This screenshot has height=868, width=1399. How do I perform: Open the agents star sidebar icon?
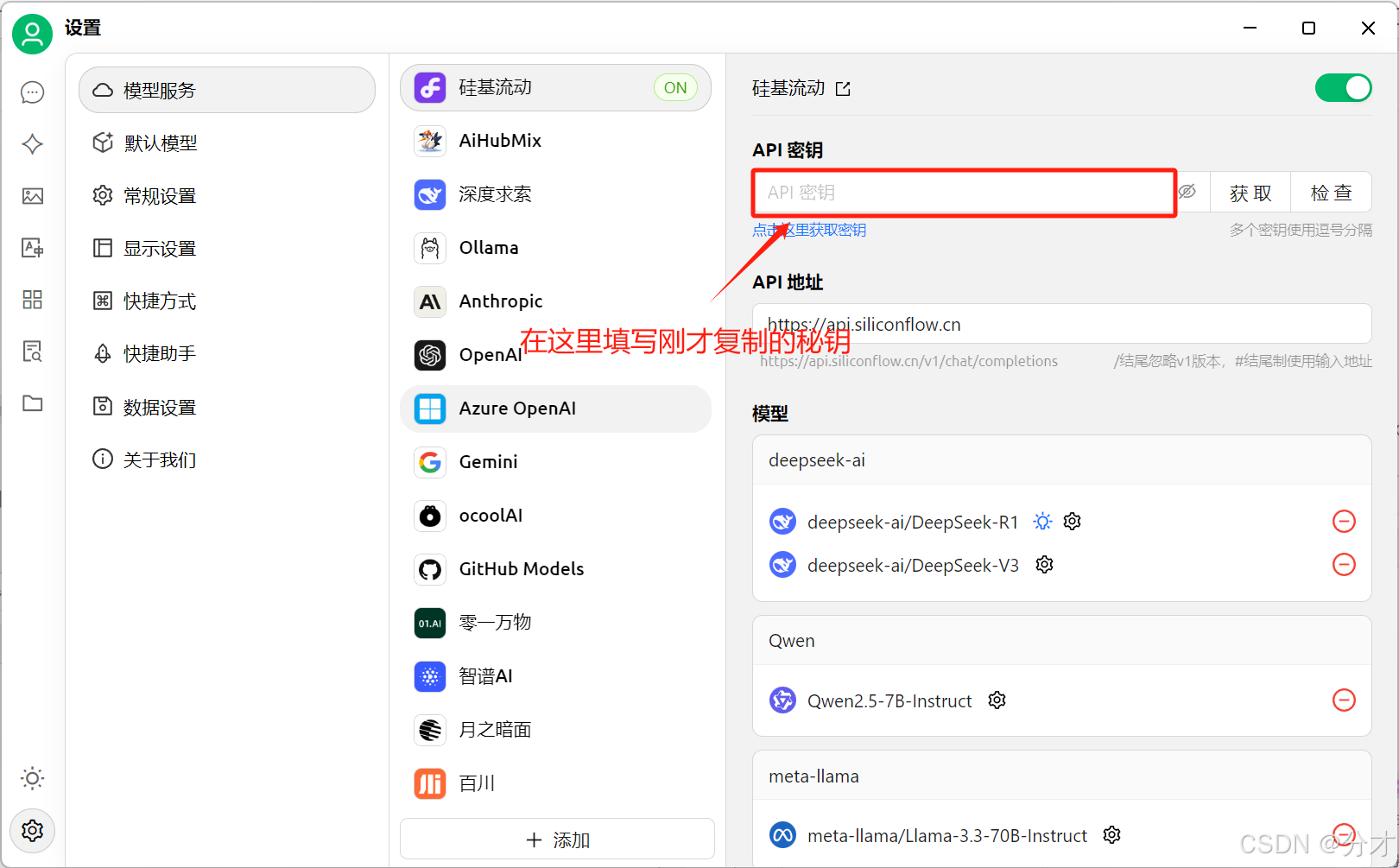33,144
